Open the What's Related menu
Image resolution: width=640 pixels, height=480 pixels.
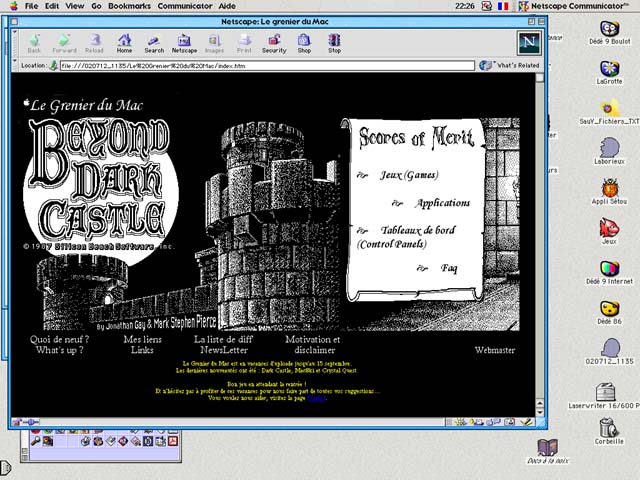pos(509,65)
